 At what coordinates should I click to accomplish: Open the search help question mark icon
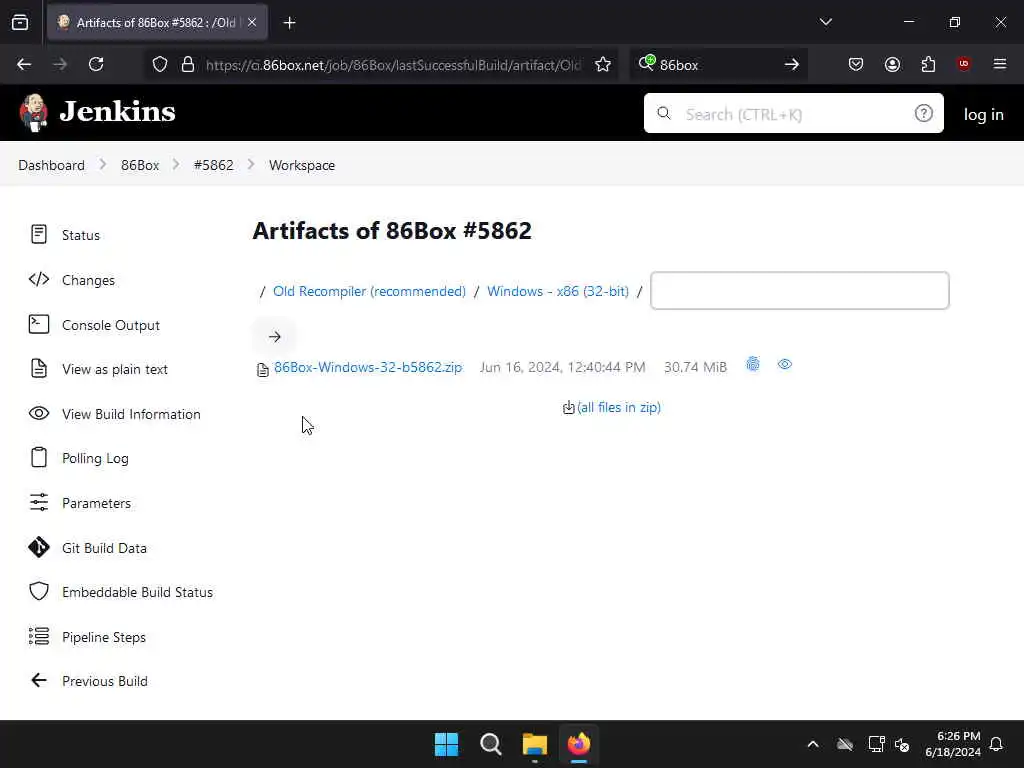(923, 114)
